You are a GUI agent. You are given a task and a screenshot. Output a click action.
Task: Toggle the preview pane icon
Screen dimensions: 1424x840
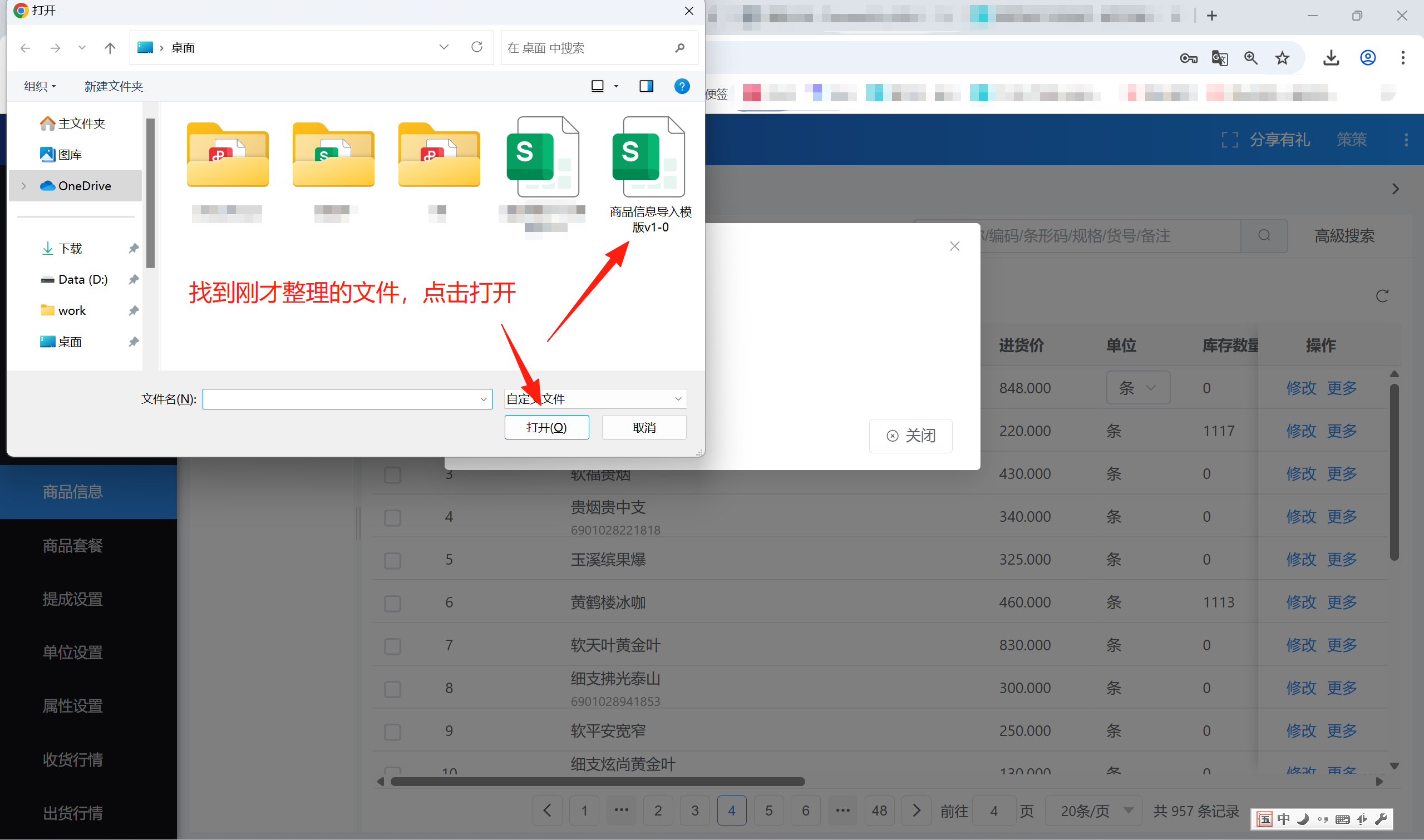click(646, 86)
